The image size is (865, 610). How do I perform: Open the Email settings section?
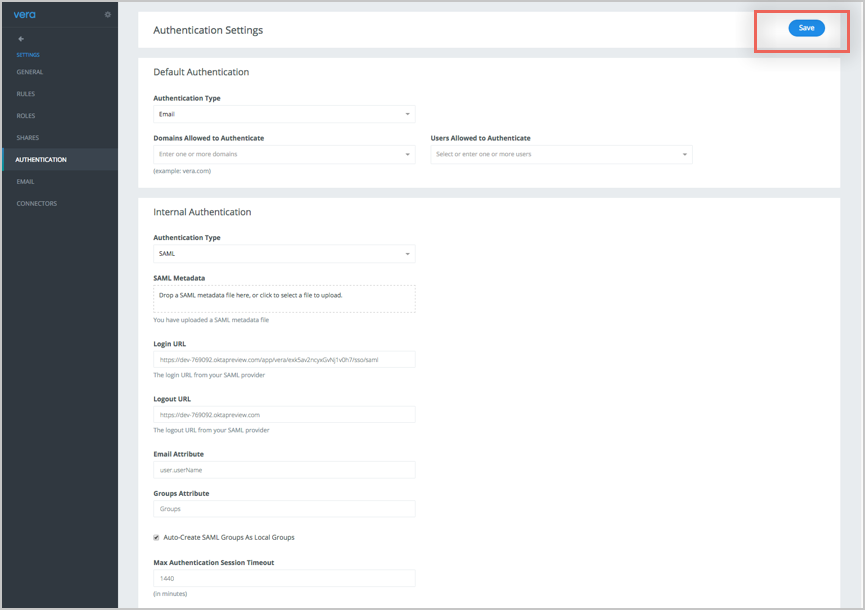coord(25,182)
